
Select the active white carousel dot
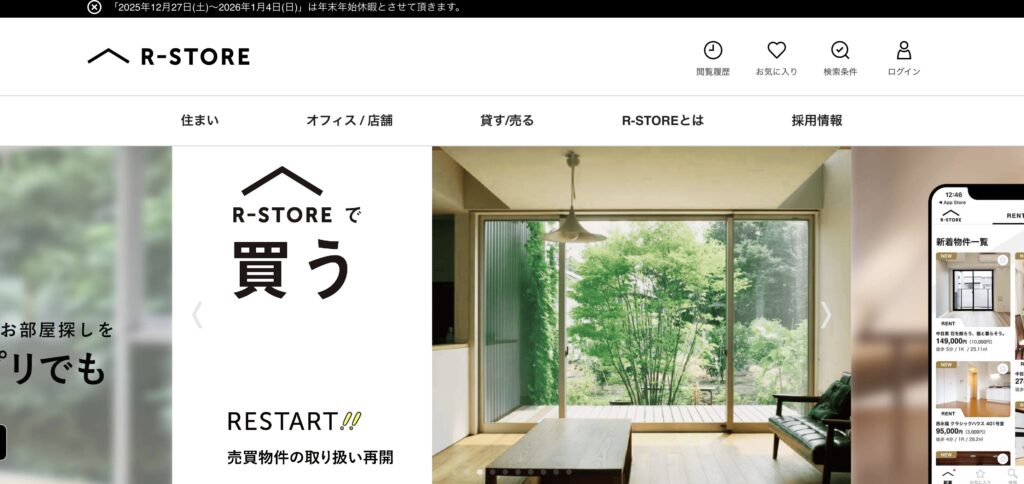(x=480, y=472)
